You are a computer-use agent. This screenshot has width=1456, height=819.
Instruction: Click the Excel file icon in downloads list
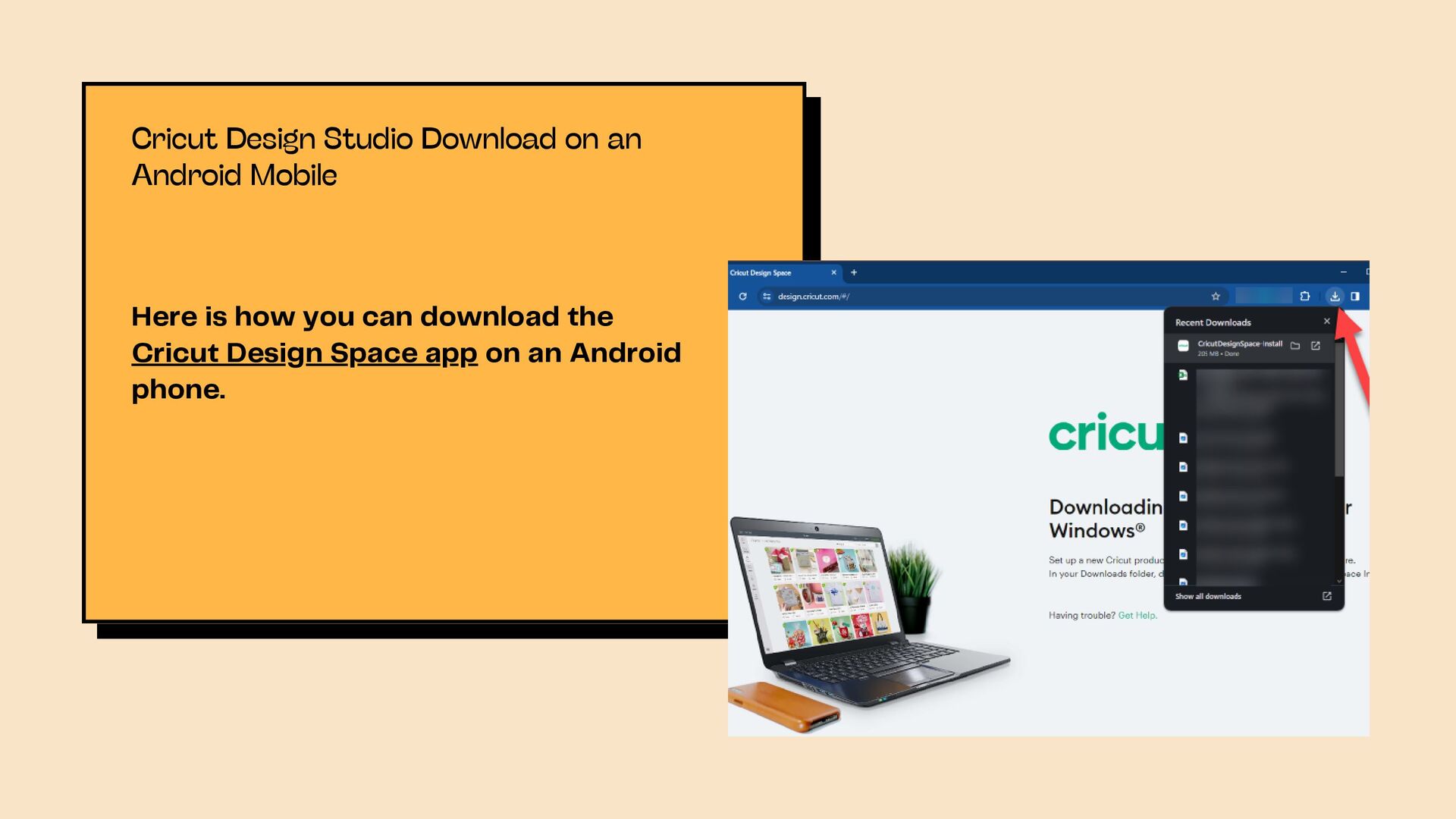click(1182, 375)
